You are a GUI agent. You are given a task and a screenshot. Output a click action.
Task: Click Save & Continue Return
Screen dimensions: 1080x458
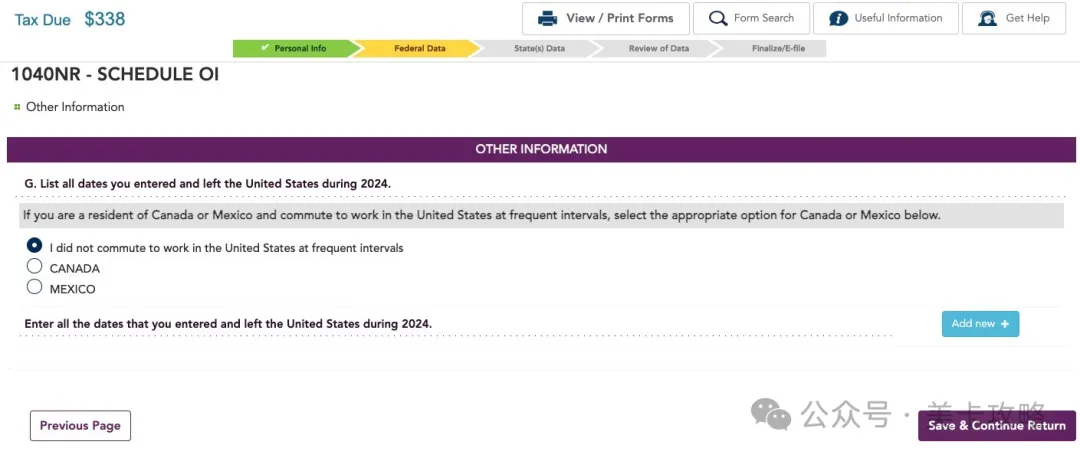tap(996, 426)
